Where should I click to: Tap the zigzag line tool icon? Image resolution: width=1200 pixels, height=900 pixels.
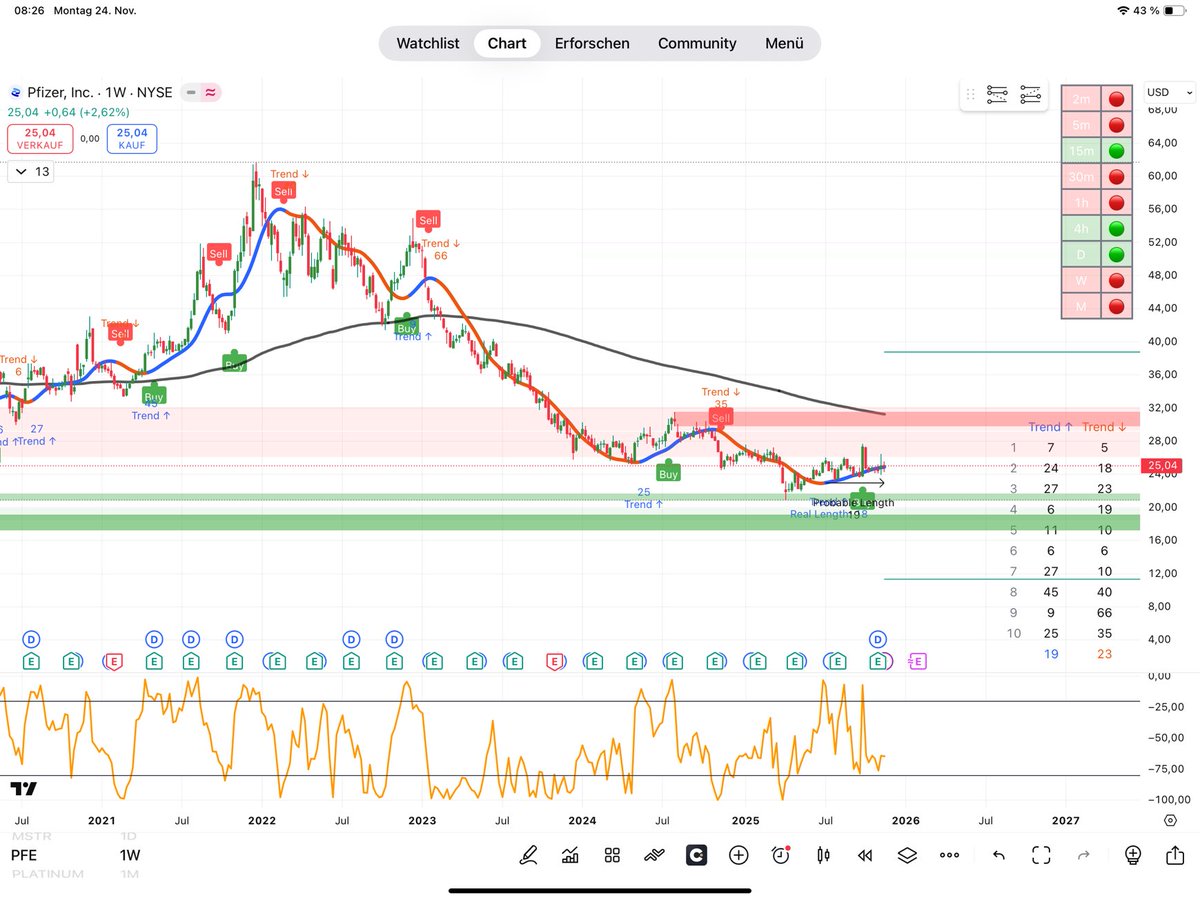[654, 855]
